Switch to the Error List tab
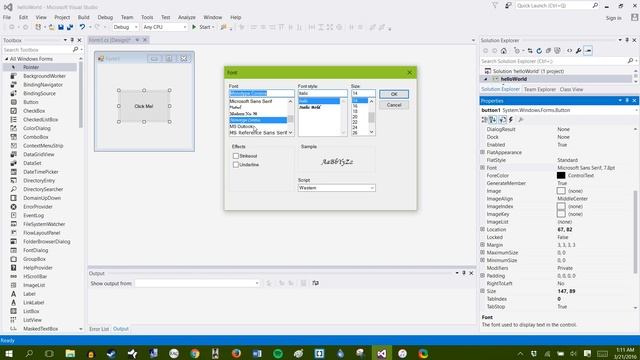 click(99, 329)
